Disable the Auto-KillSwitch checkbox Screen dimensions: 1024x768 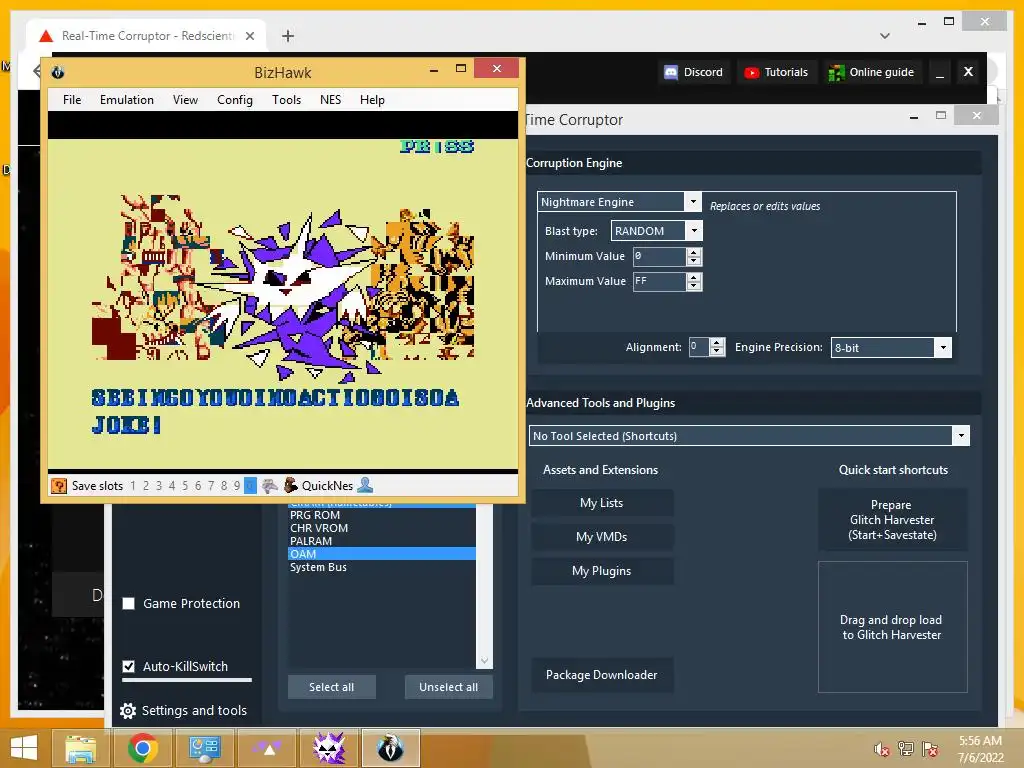click(129, 666)
